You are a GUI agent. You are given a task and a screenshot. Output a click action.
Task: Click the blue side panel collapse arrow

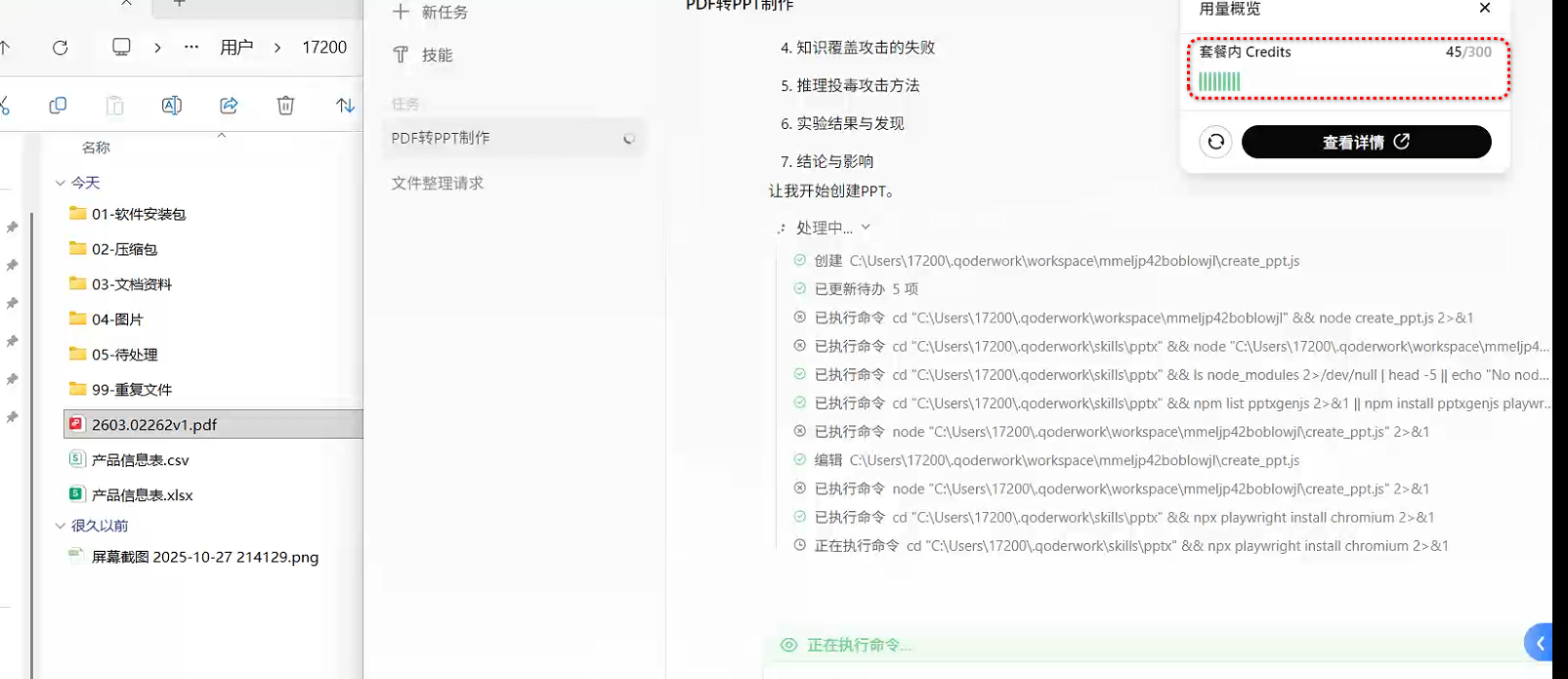click(1540, 643)
